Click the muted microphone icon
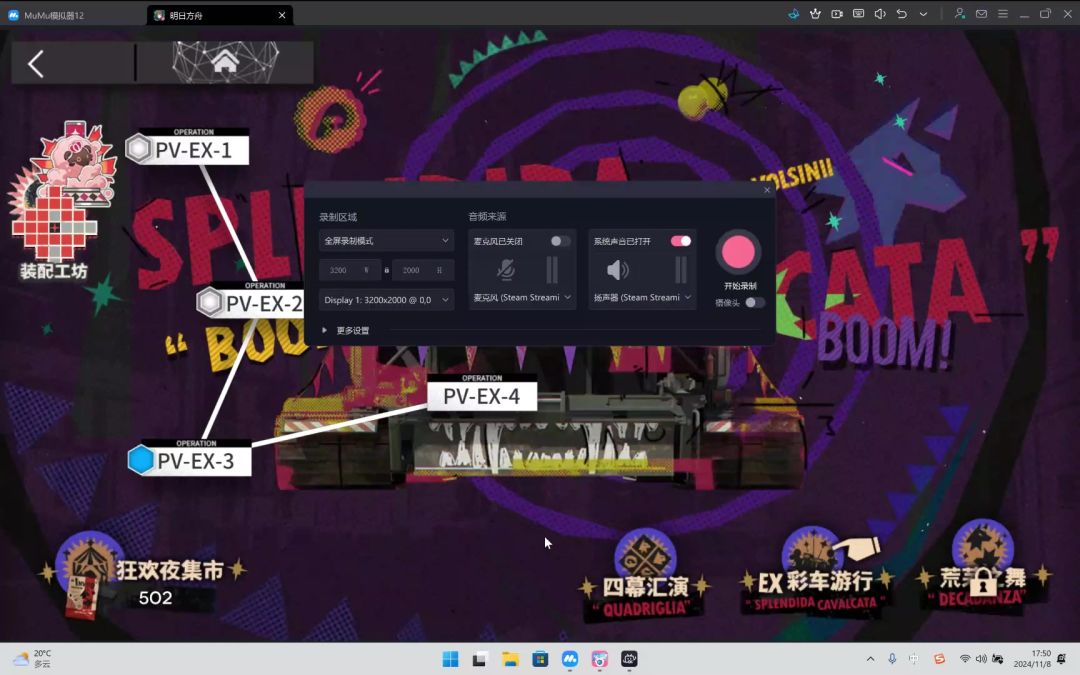Image resolution: width=1080 pixels, height=675 pixels. point(506,269)
